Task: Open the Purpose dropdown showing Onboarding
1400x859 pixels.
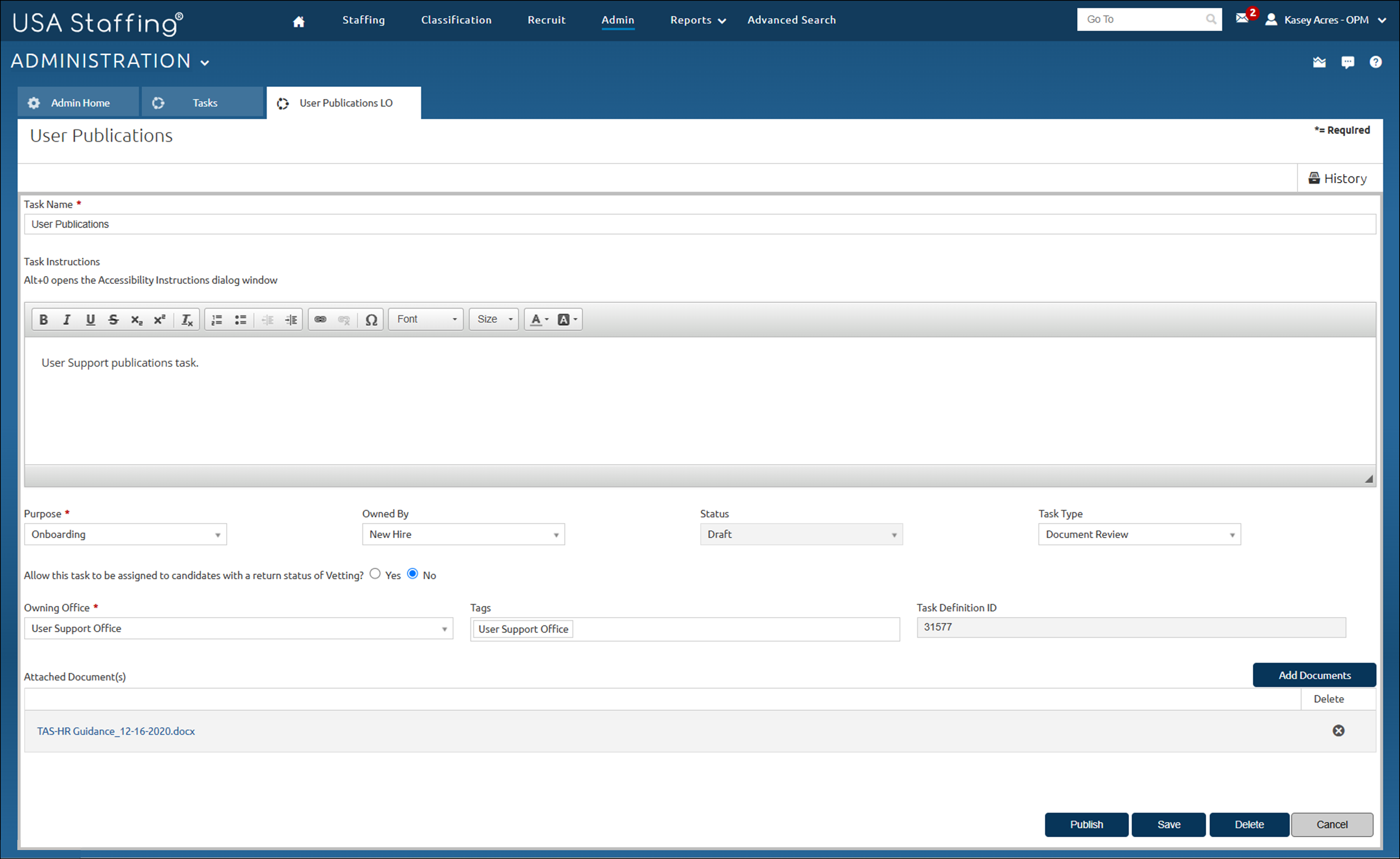Action: click(x=125, y=534)
